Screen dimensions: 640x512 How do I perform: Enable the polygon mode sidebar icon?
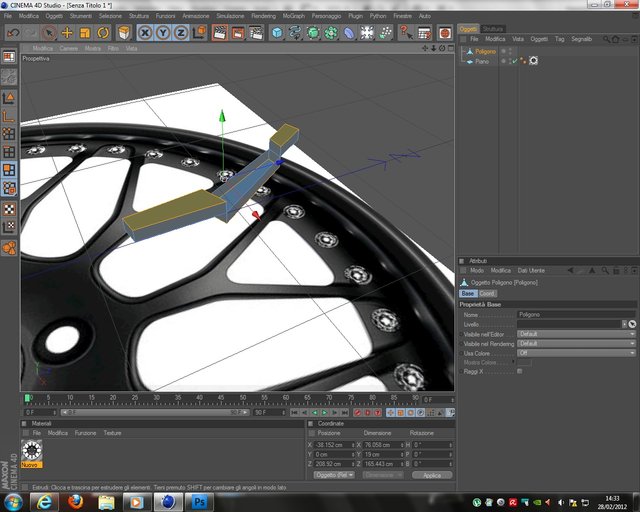pyautogui.click(x=9, y=170)
